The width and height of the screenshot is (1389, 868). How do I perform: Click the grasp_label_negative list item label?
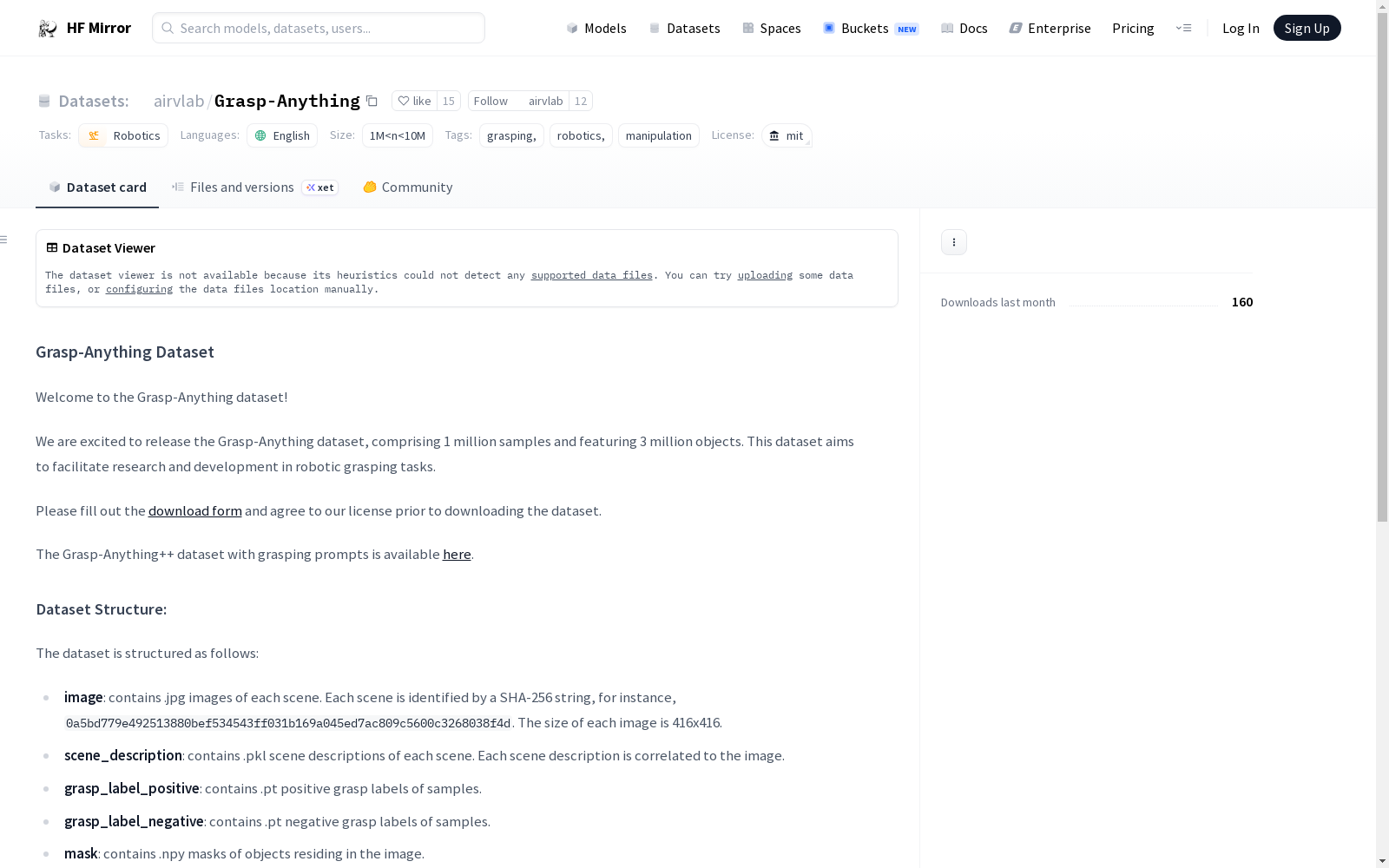coord(134,821)
